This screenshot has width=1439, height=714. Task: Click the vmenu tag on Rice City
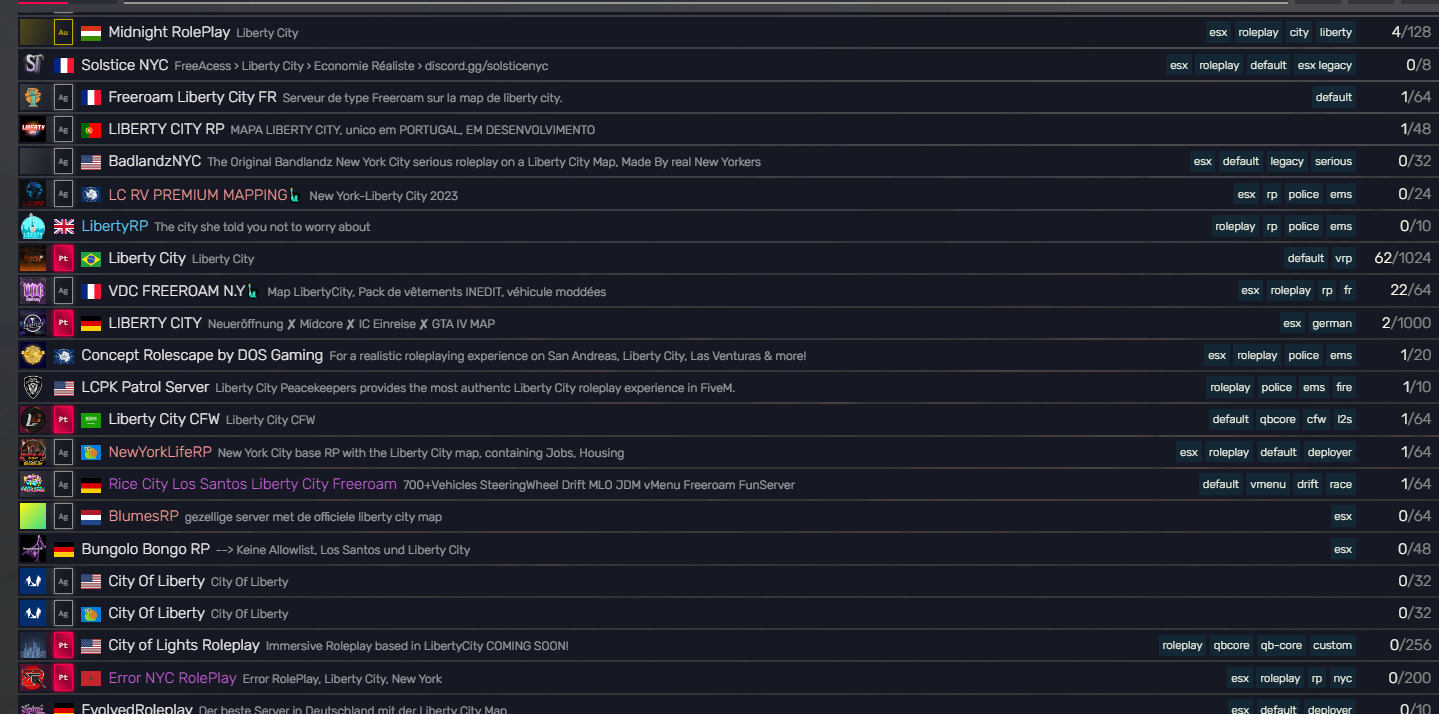pos(1268,484)
